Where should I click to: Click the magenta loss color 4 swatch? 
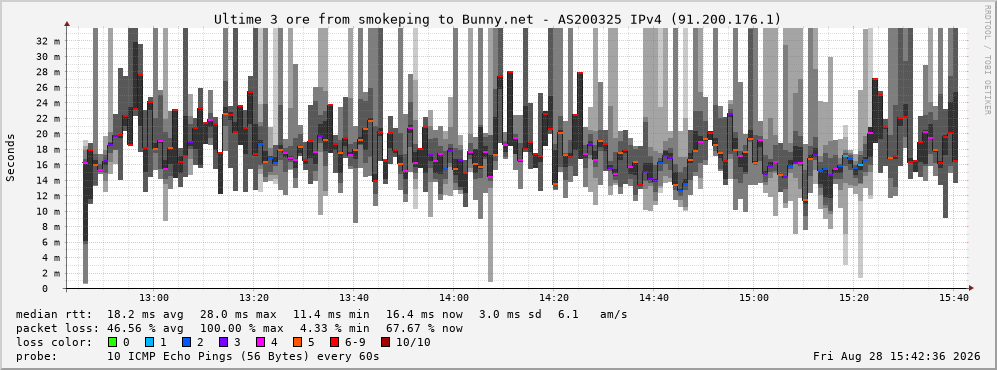coord(261,342)
